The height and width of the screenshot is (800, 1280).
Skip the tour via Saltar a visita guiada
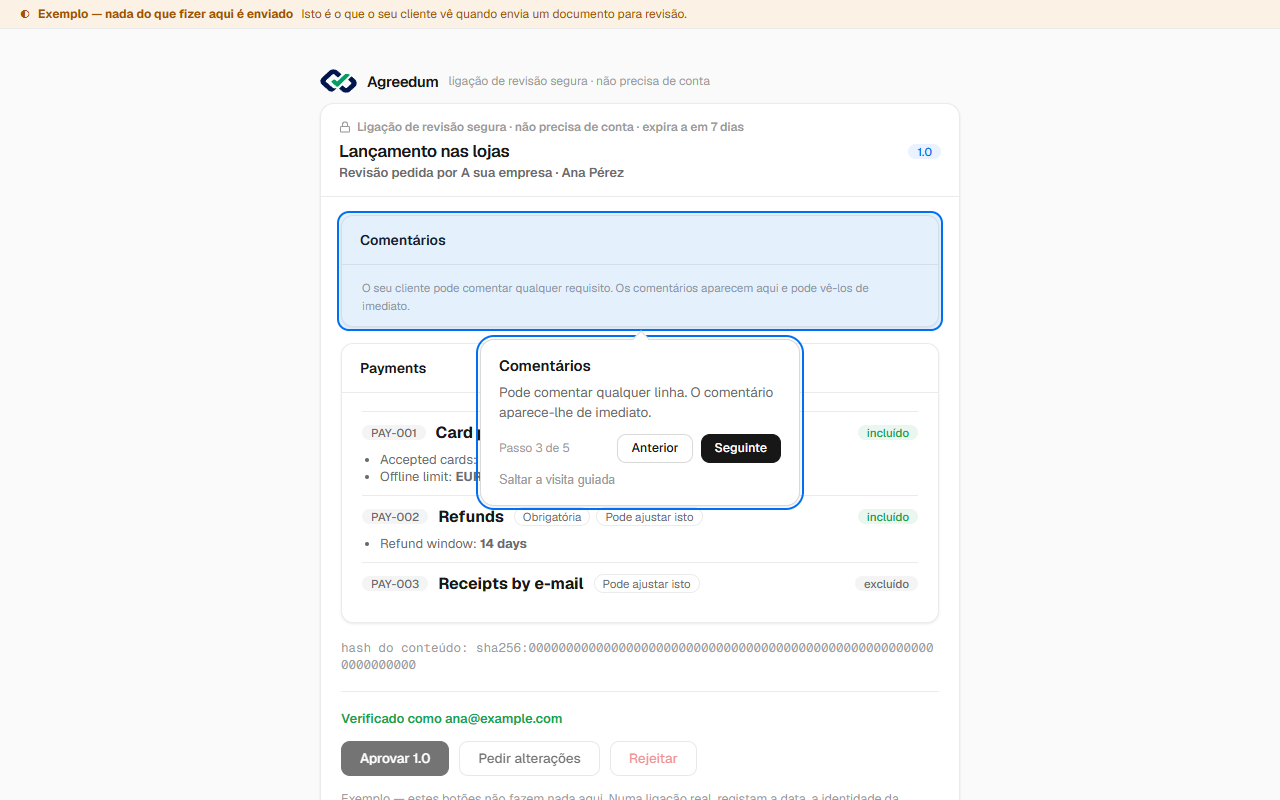click(x=557, y=480)
